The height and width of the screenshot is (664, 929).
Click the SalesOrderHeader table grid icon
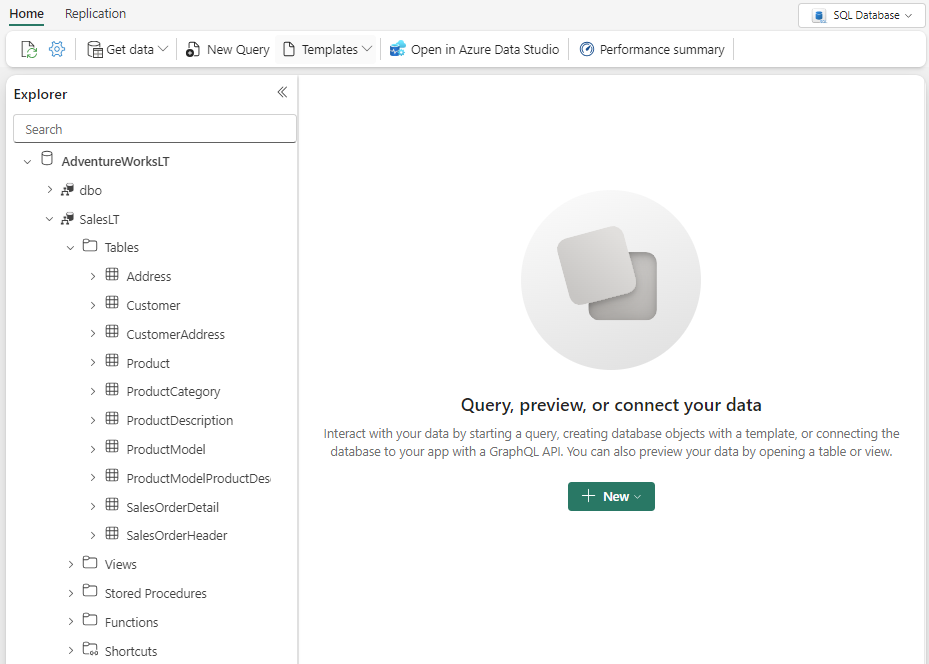112,533
